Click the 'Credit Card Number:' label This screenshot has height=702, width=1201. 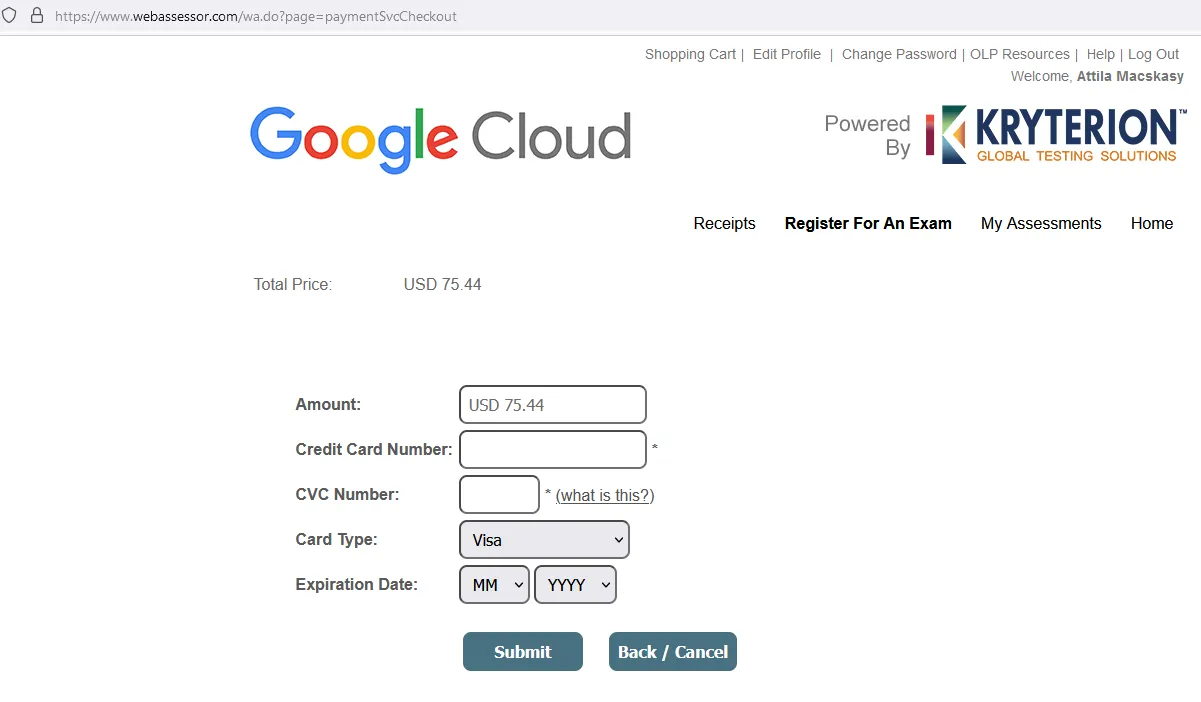click(374, 449)
